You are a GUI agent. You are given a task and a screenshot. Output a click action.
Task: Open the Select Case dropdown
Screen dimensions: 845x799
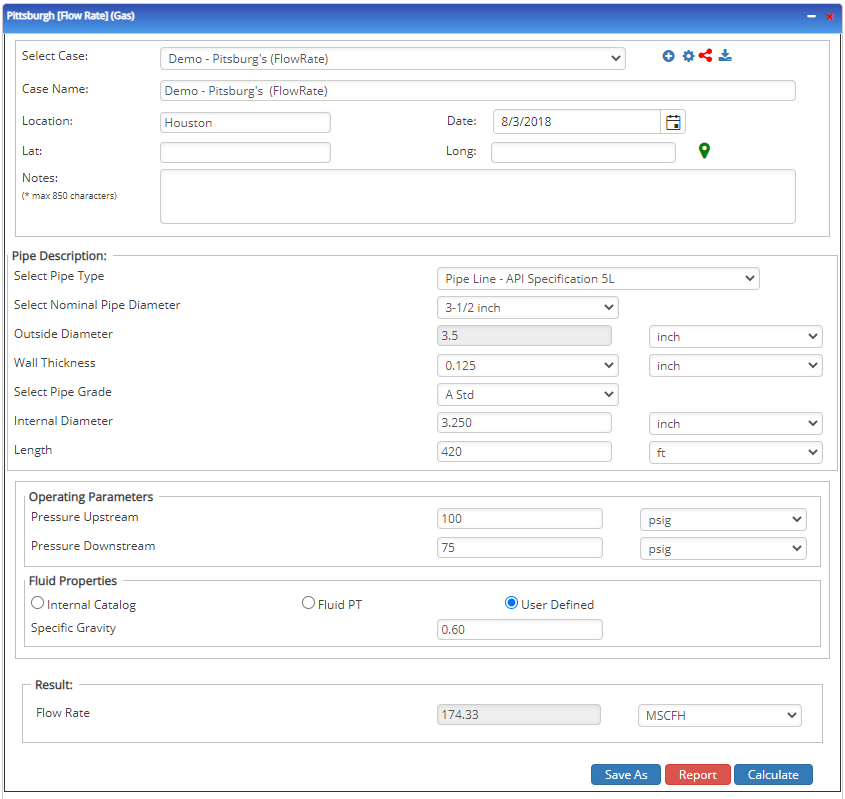click(x=393, y=58)
